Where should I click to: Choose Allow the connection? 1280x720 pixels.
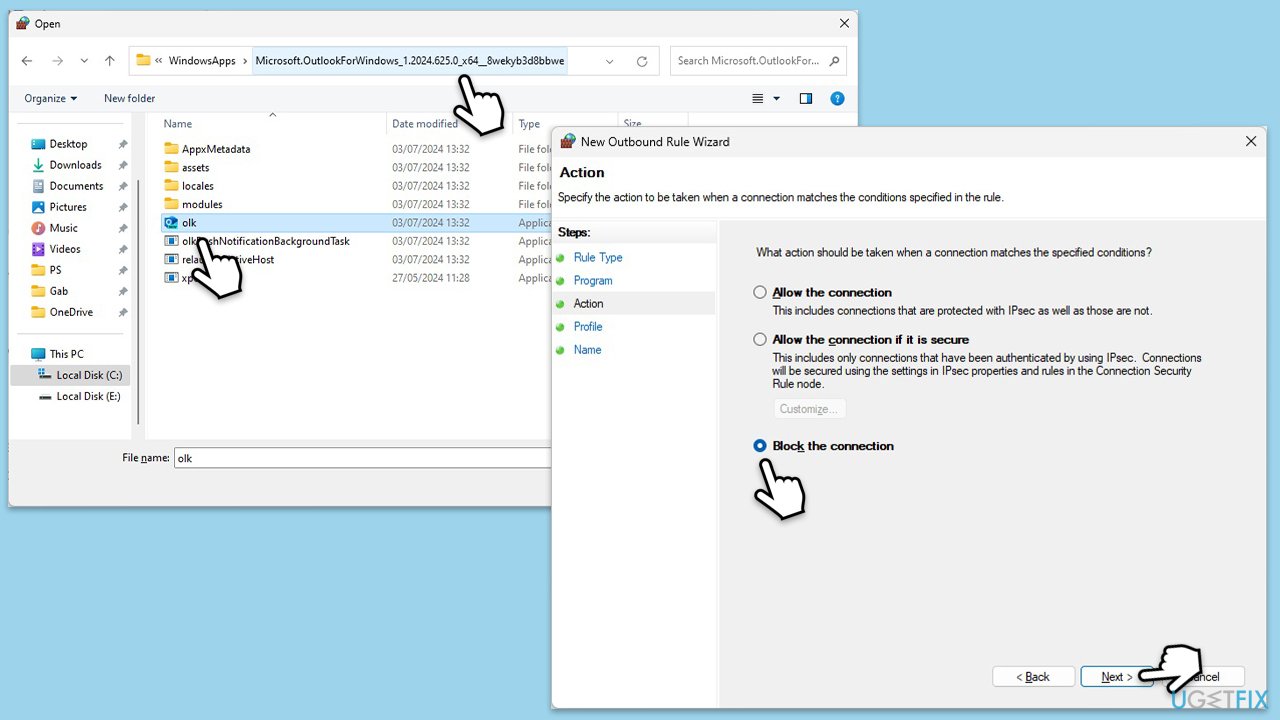(x=761, y=292)
